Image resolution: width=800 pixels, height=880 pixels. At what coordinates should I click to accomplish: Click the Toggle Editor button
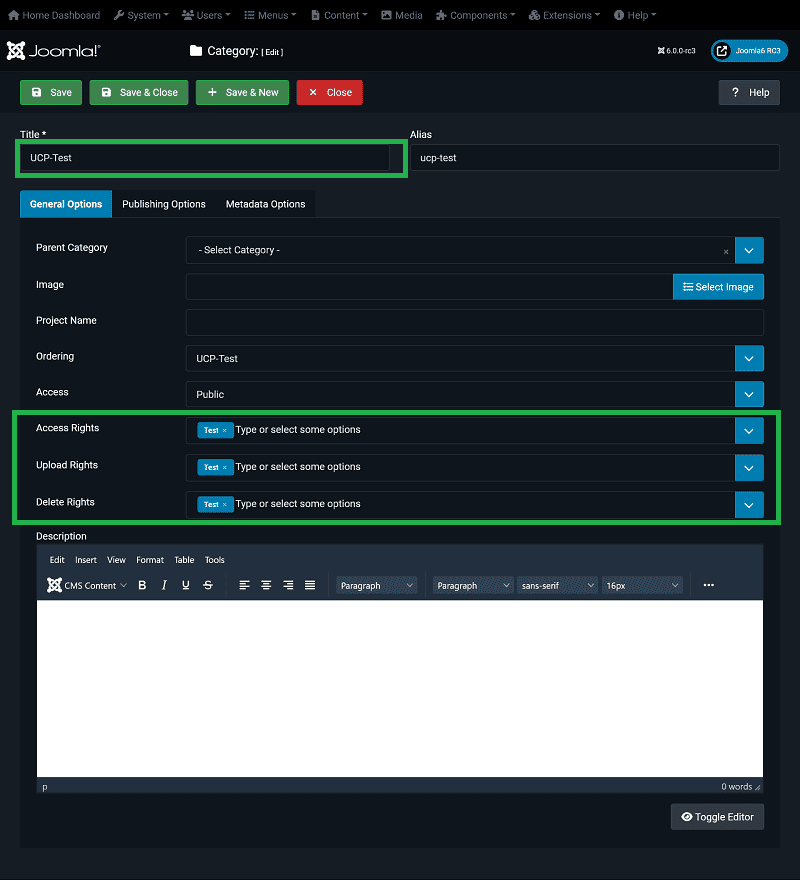717,817
